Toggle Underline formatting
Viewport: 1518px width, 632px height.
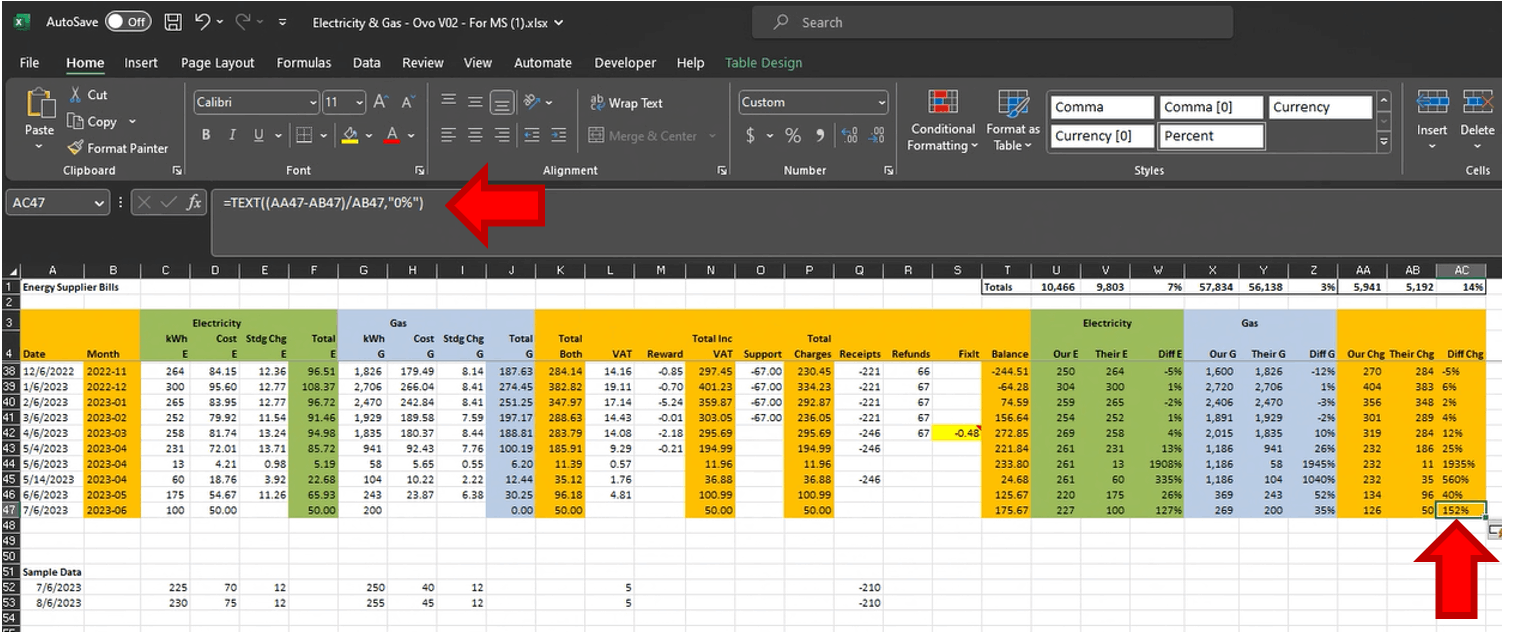coord(259,135)
